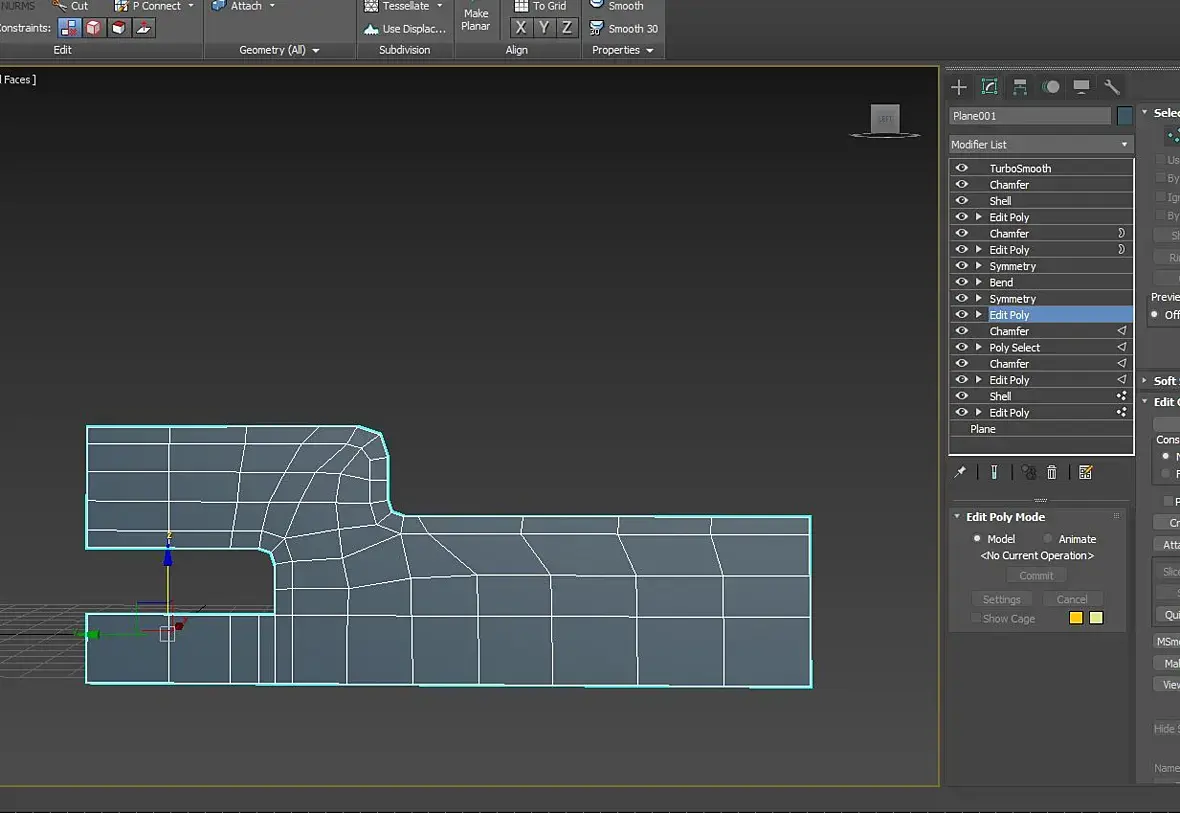Remove modifier with the trash icon
The image size is (1180, 813).
pyautogui.click(x=1052, y=472)
